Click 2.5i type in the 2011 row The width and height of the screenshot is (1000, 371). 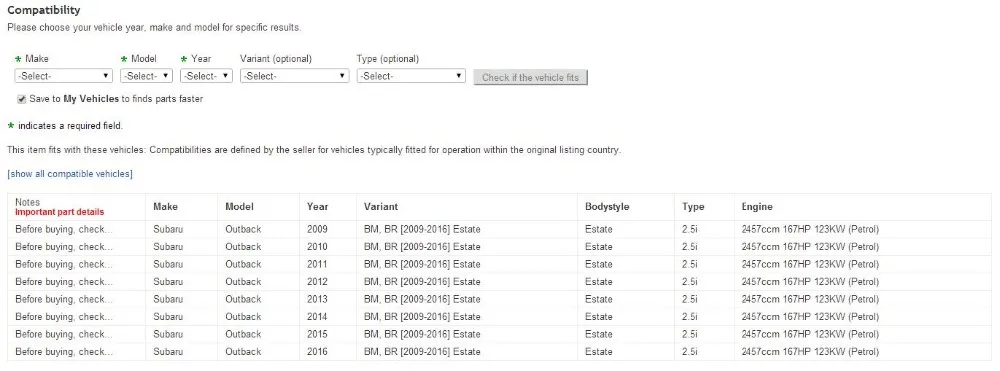[x=689, y=264]
